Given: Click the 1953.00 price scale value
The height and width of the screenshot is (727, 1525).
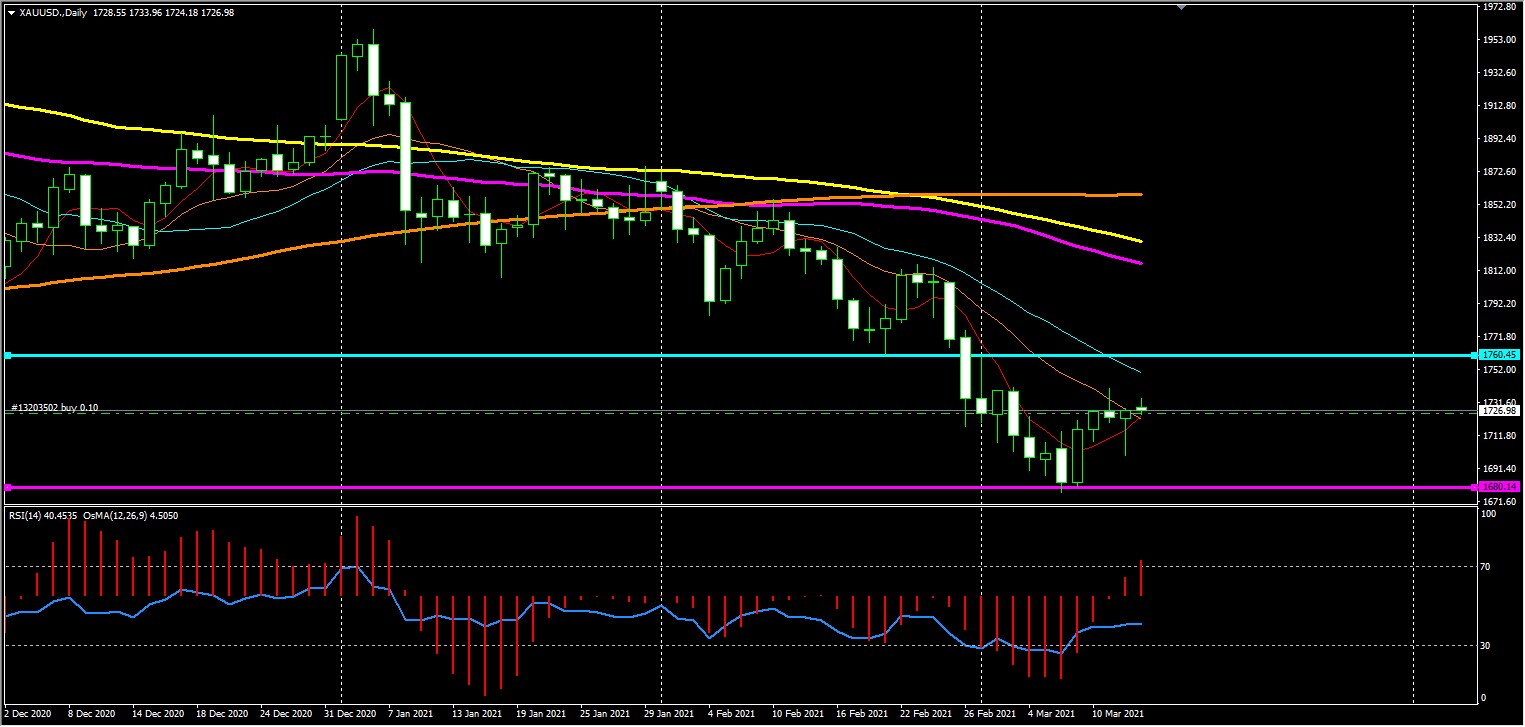Looking at the screenshot, I should click(x=1498, y=40).
